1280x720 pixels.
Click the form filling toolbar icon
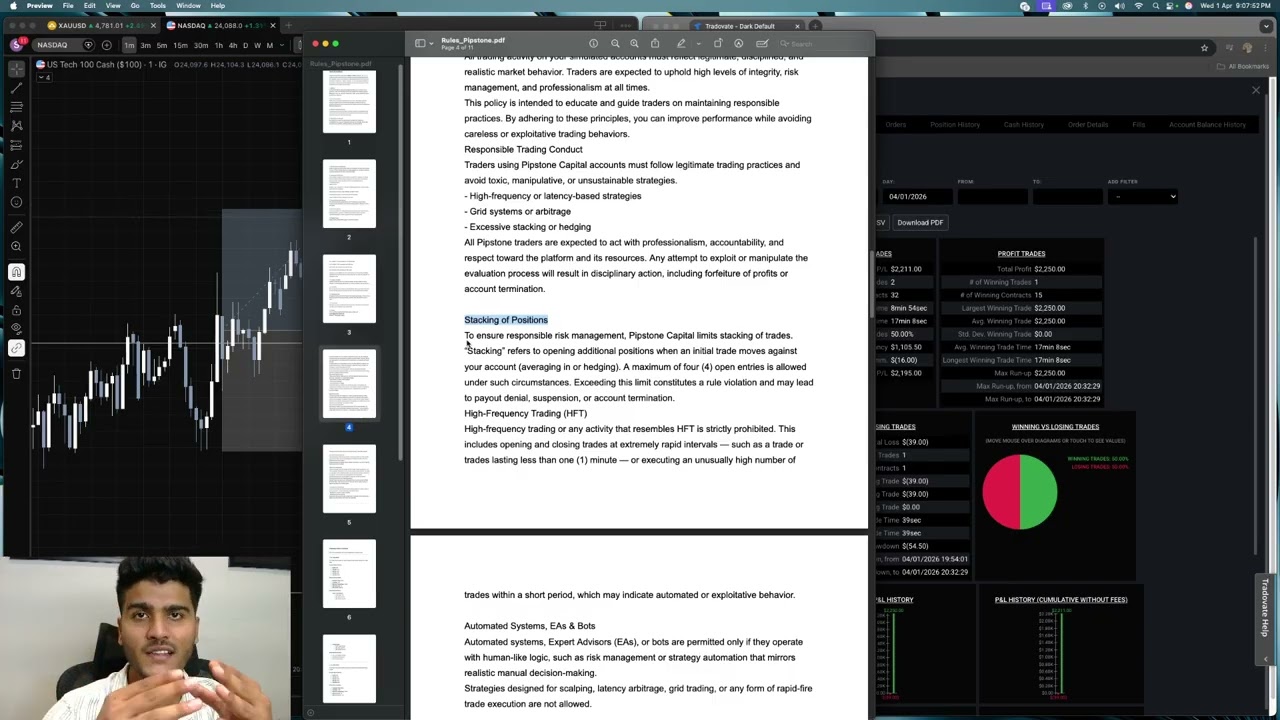point(762,44)
